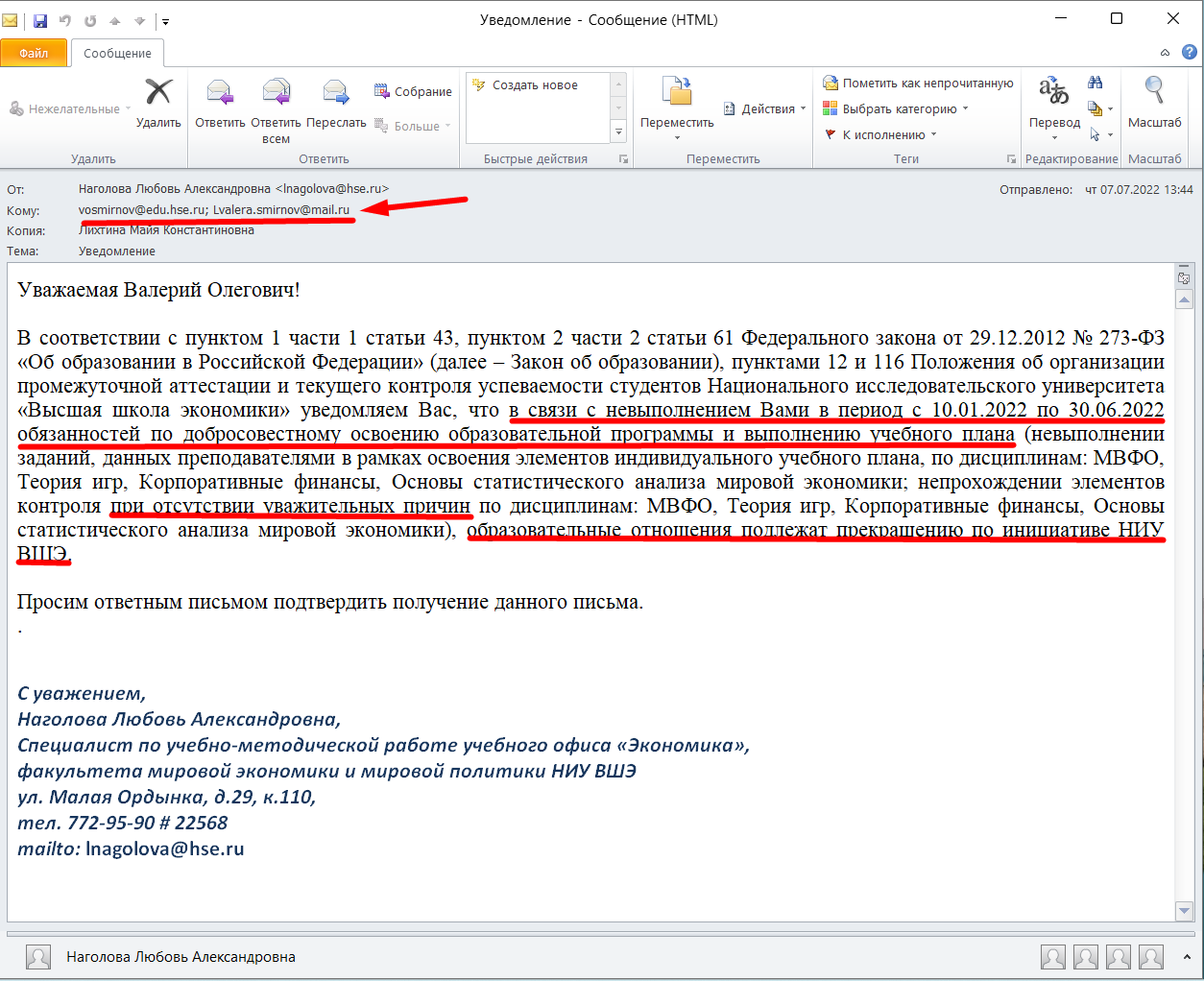Click the Redo icon in quick access toolbar
Screen dimensions: 1204x981
tap(90, 20)
